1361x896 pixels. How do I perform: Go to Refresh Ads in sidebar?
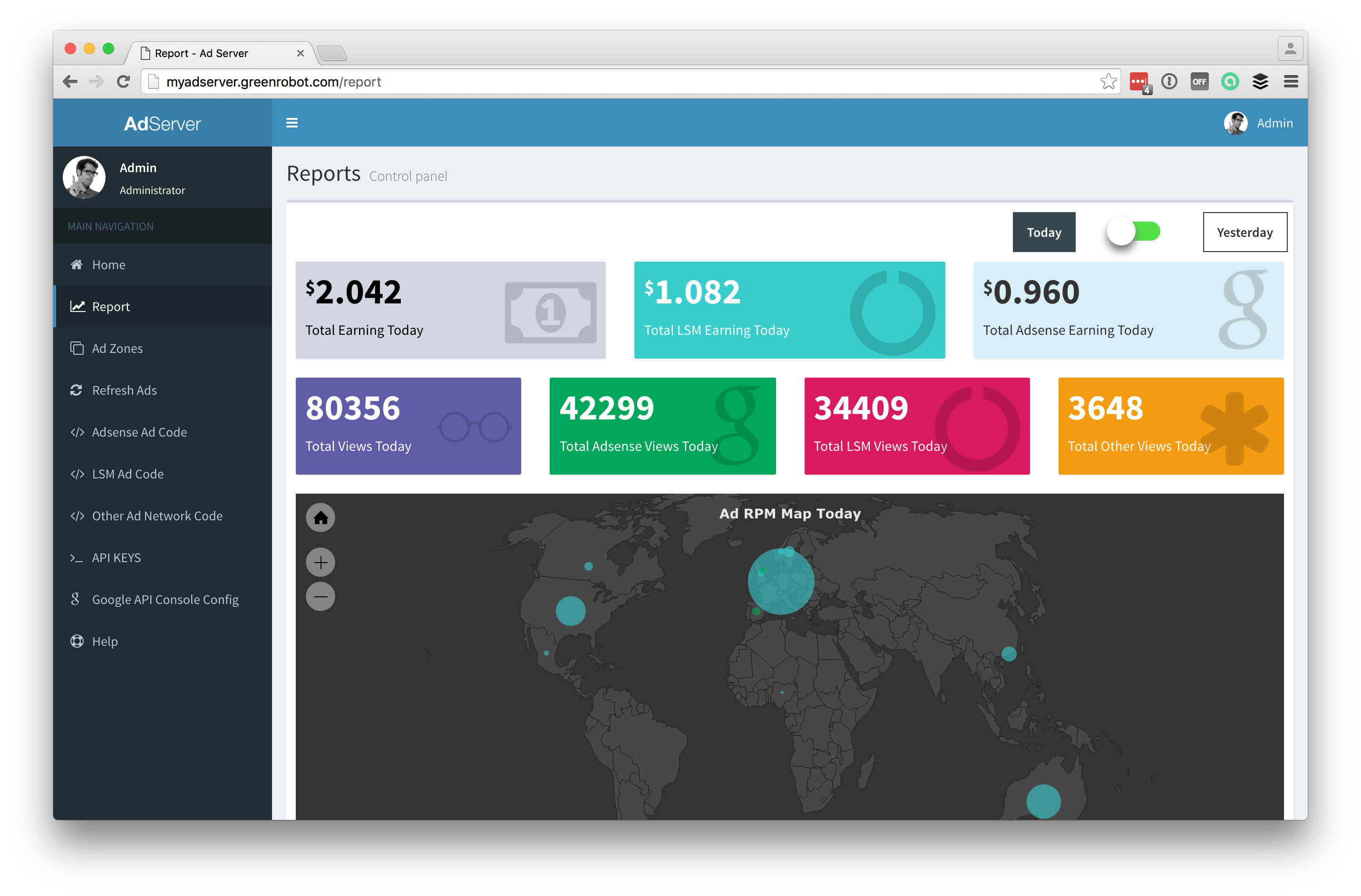(x=124, y=390)
